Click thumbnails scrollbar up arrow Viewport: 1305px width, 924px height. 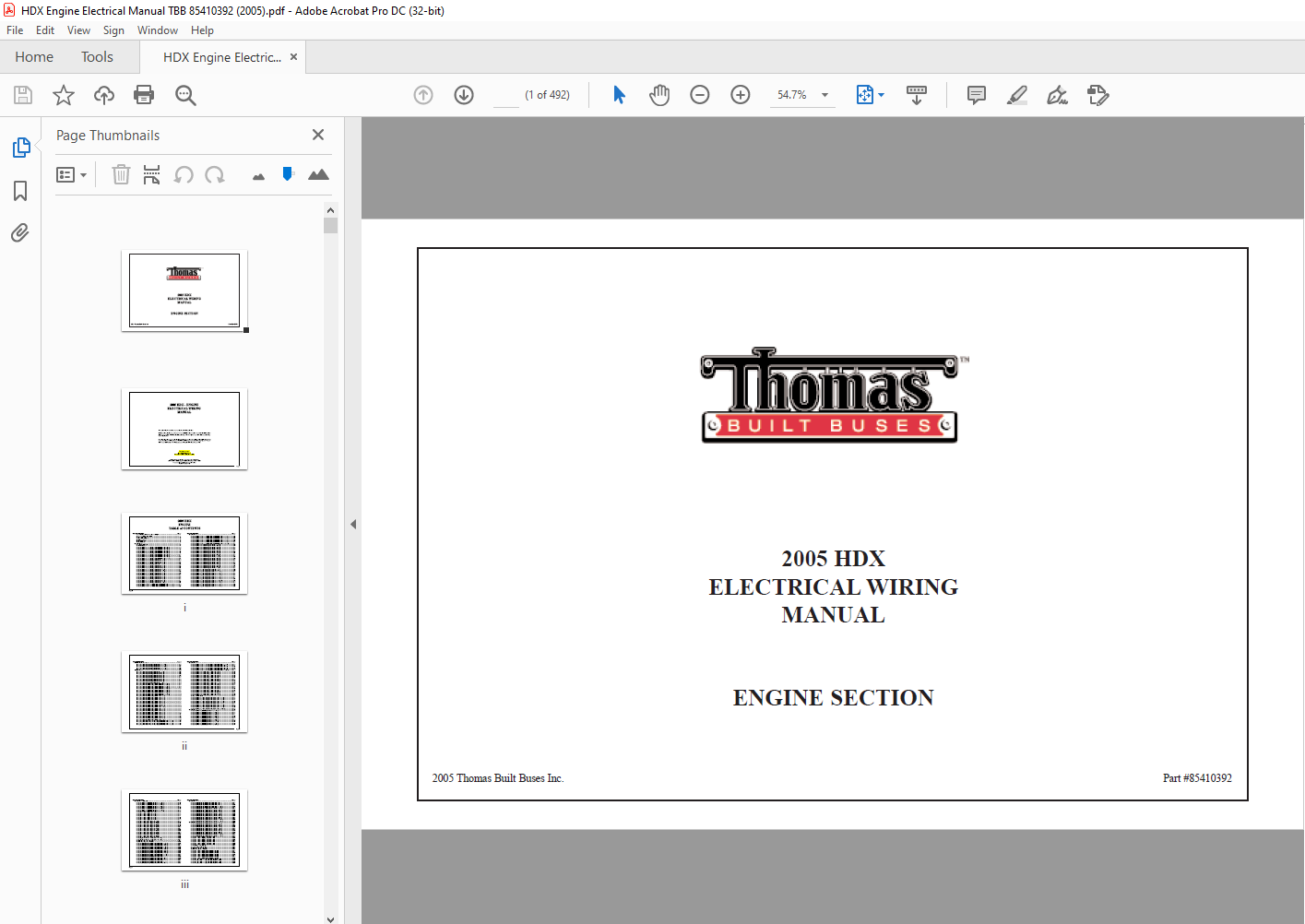click(x=330, y=210)
